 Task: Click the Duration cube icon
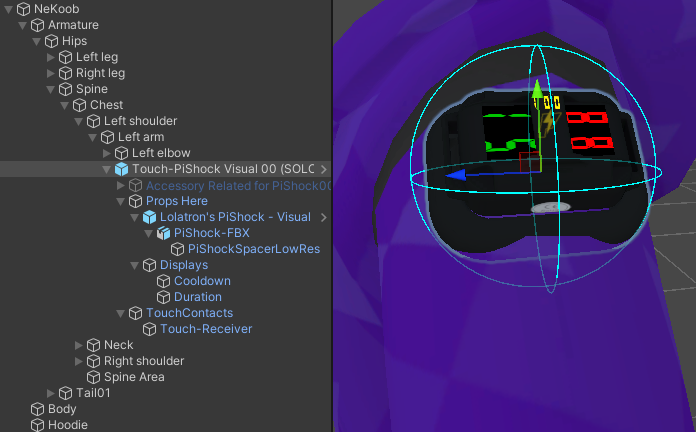163,297
